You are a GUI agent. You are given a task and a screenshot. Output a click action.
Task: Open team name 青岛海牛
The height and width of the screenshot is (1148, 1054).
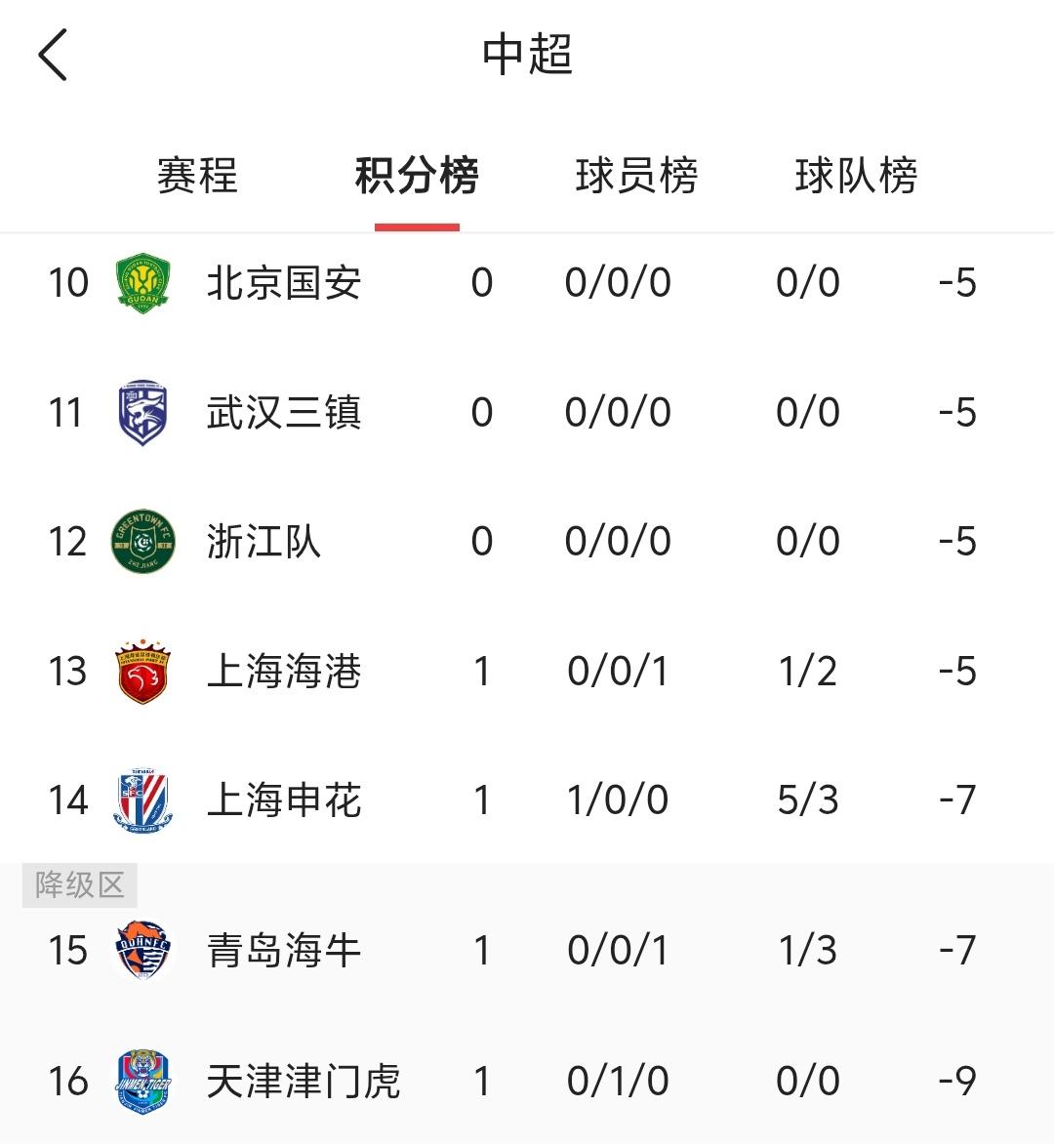pyautogui.click(x=284, y=951)
